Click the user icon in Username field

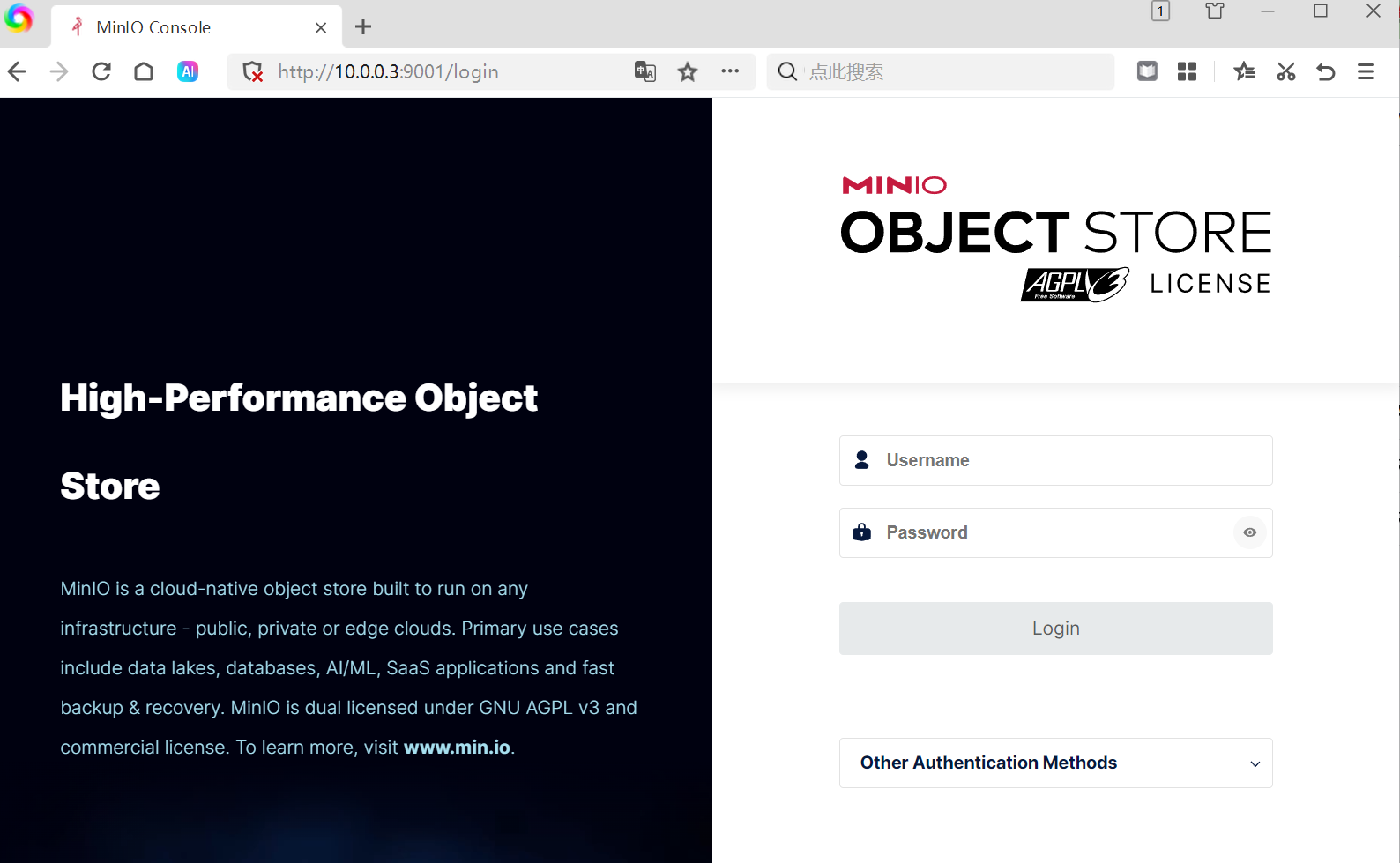(862, 460)
